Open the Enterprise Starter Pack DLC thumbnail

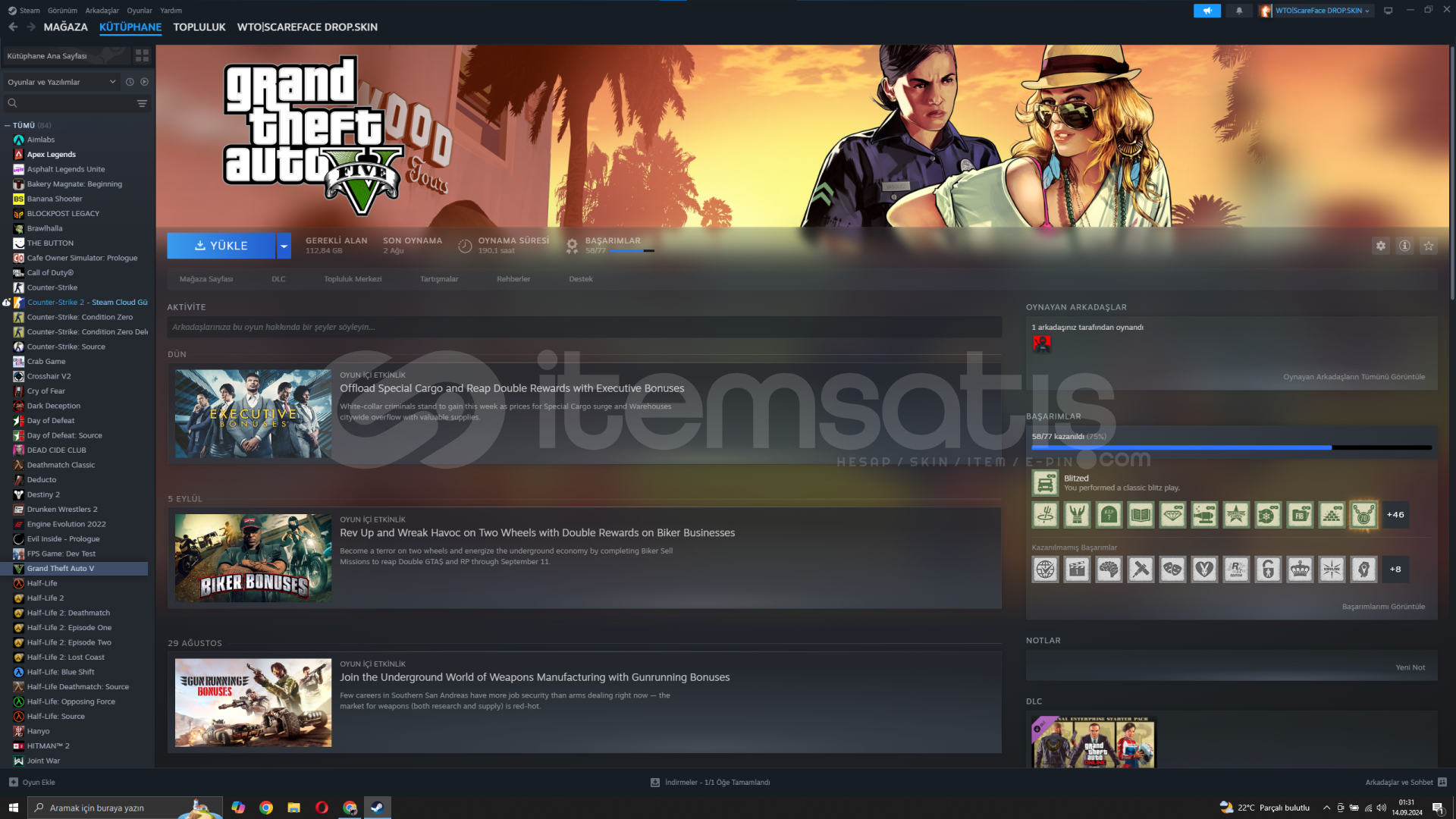click(x=1093, y=742)
